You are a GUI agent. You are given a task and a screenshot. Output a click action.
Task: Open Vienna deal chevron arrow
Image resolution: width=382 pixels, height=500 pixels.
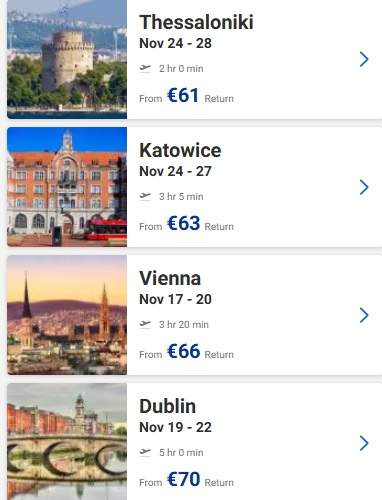(364, 315)
